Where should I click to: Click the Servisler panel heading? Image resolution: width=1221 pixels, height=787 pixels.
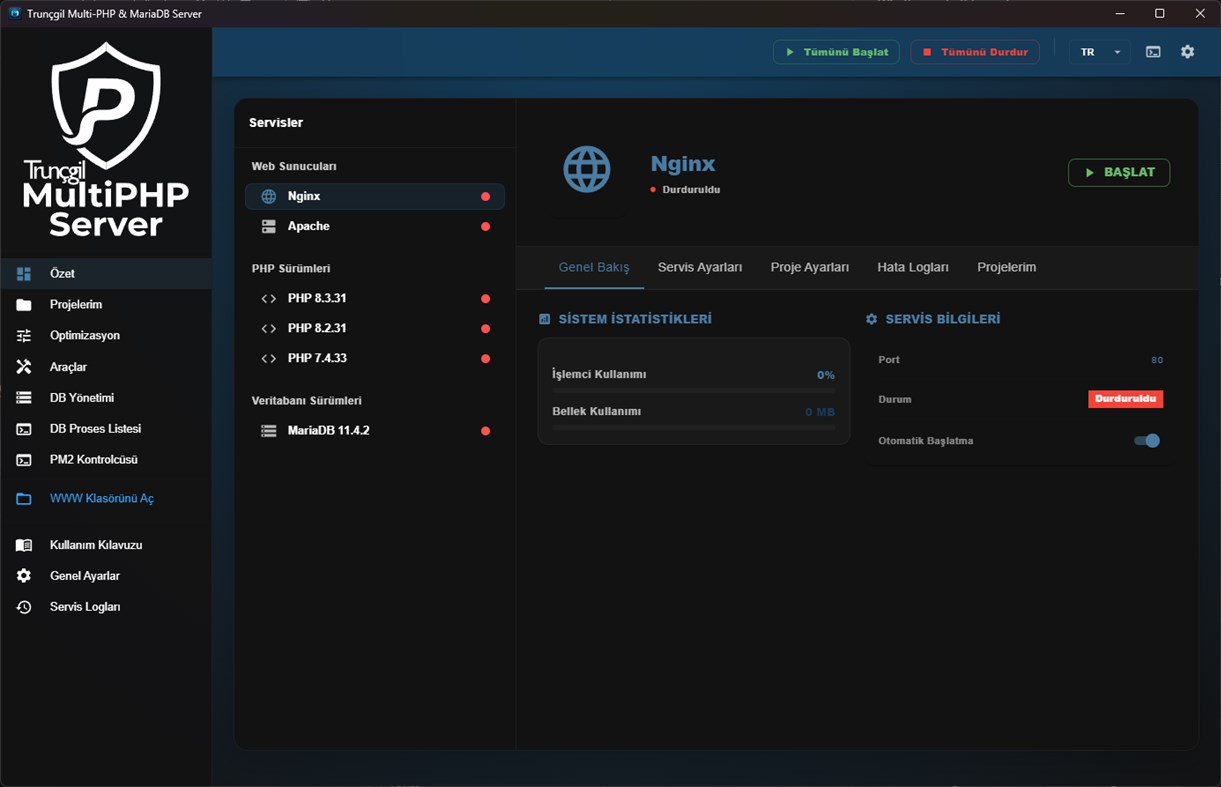[276, 123]
